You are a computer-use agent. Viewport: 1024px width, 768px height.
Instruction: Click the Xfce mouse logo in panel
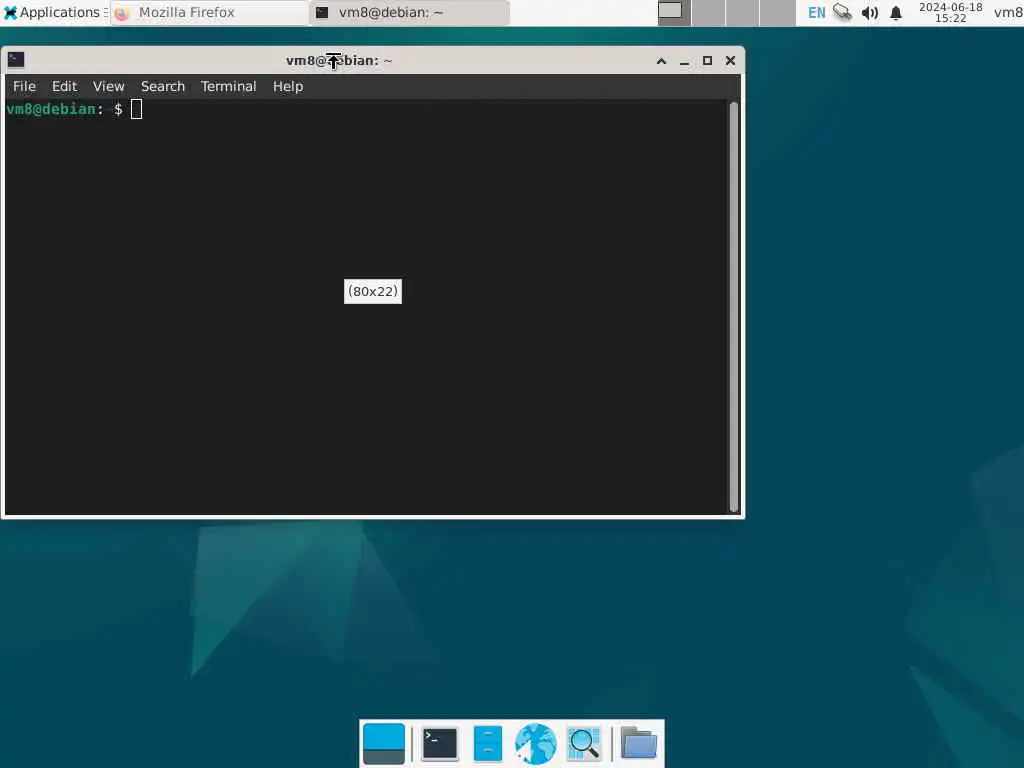pos(10,12)
